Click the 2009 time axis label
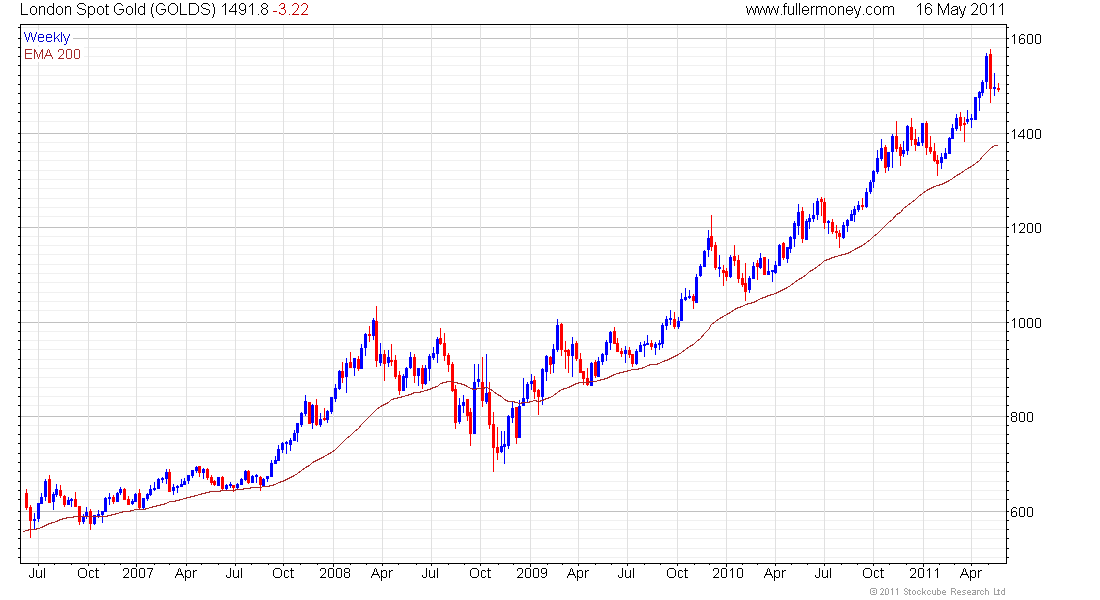1100x600 pixels. coord(532,573)
